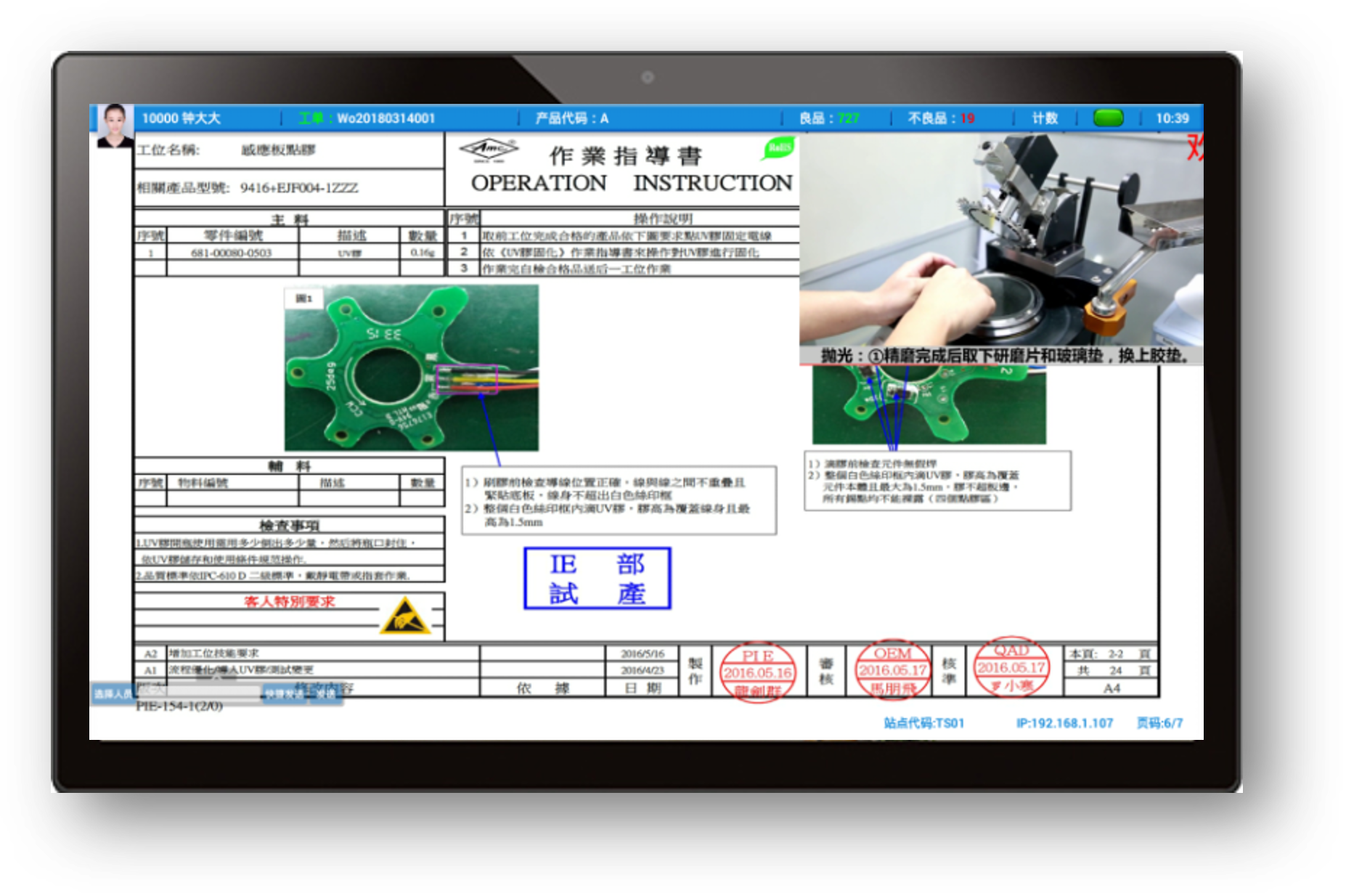Click the 10:39 clock display
The image size is (1346, 896).
tap(1172, 118)
